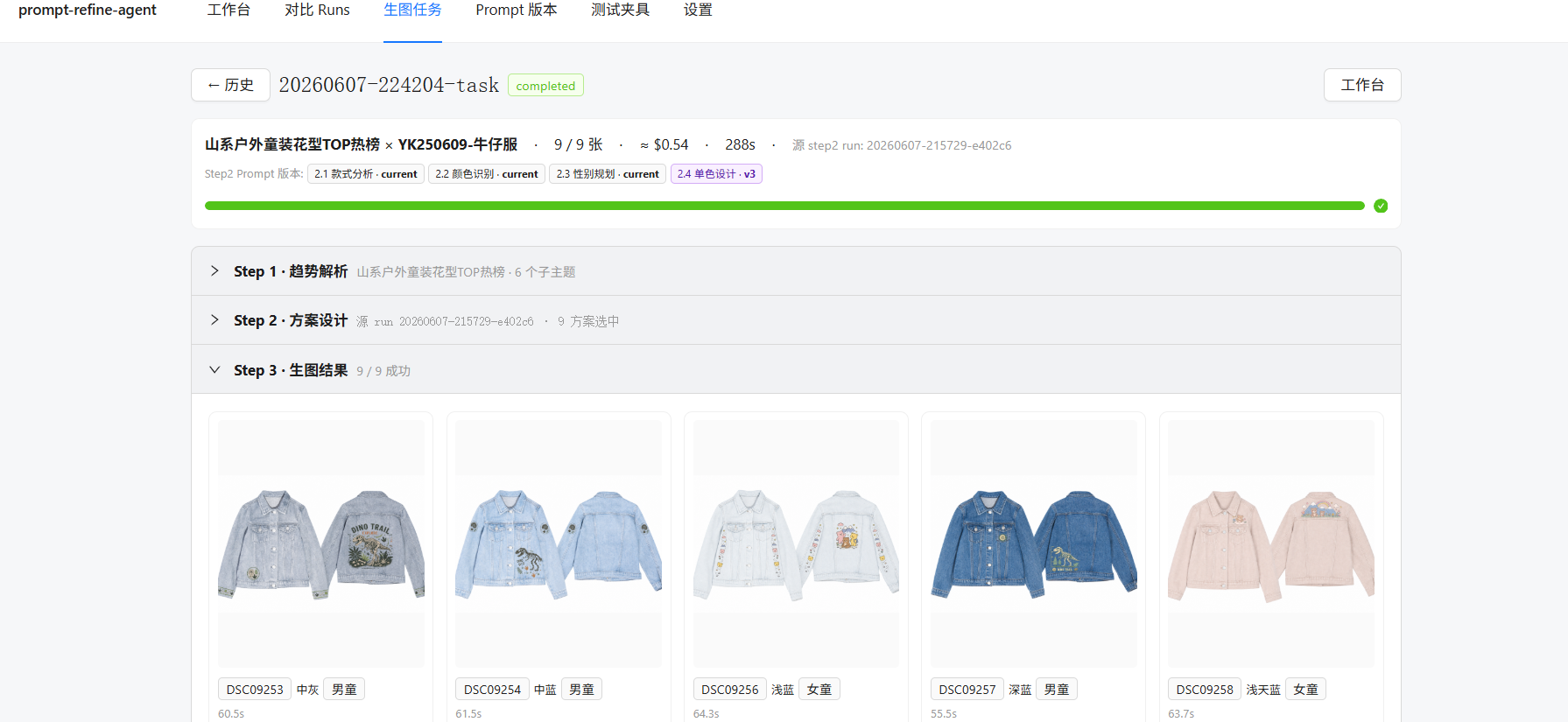Switch to the 对比 Runs tab

[x=317, y=11]
